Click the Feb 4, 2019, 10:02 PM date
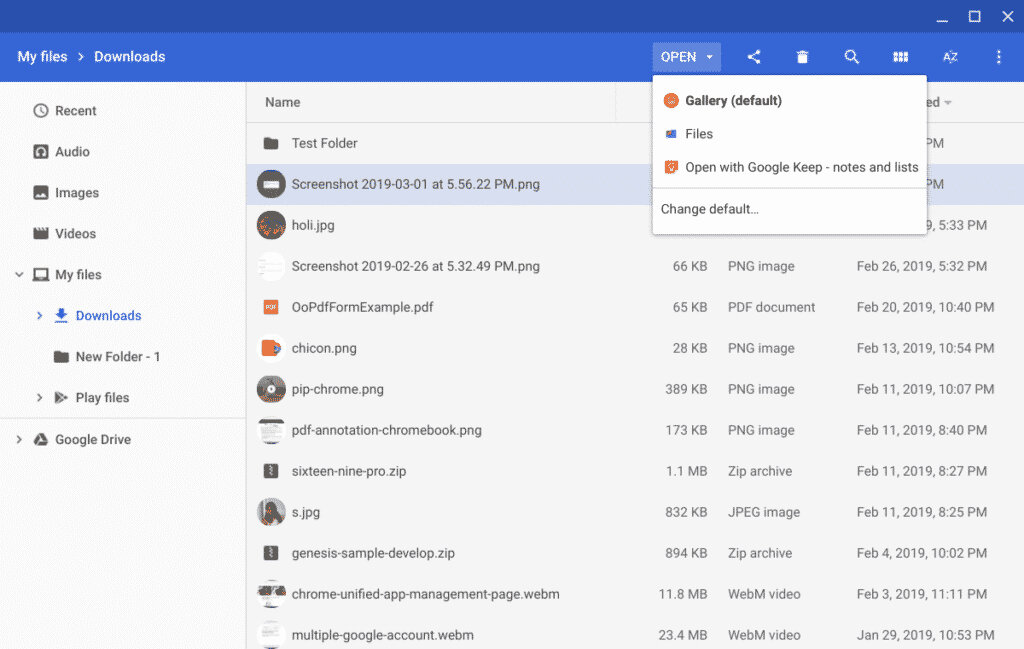The width and height of the screenshot is (1024, 649). pyautogui.click(x=921, y=553)
